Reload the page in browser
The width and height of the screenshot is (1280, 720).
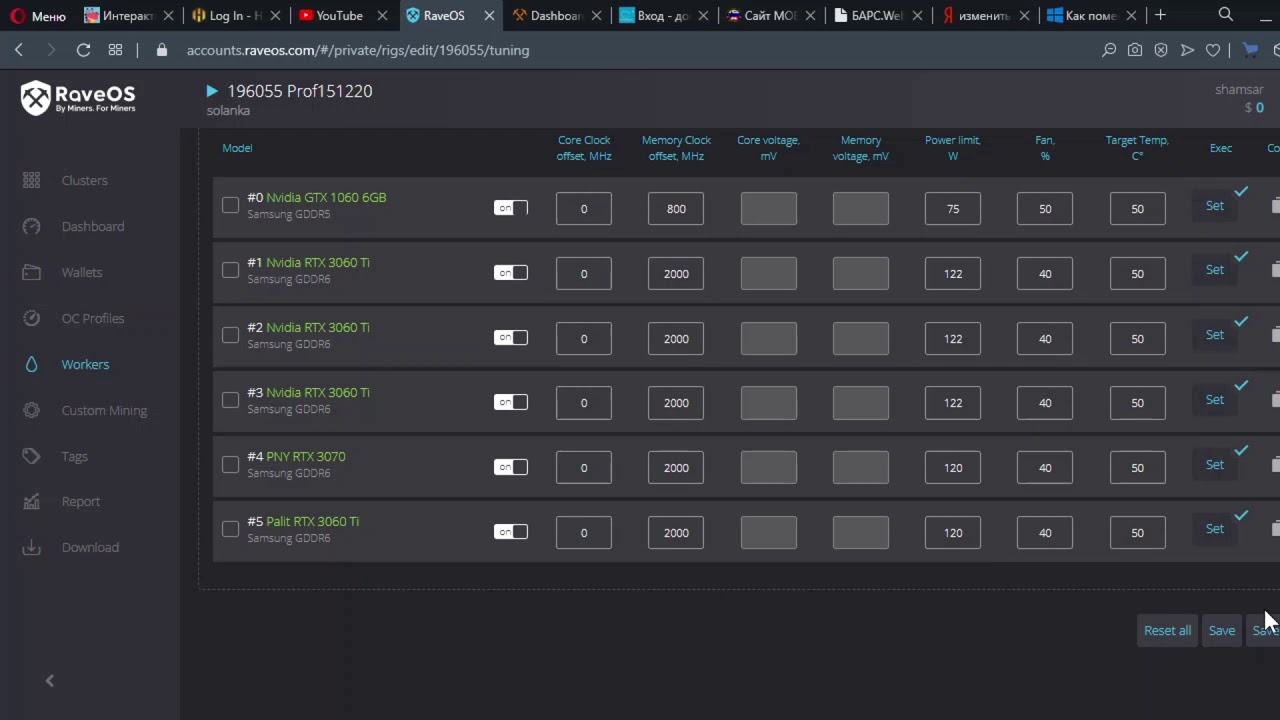[x=83, y=50]
